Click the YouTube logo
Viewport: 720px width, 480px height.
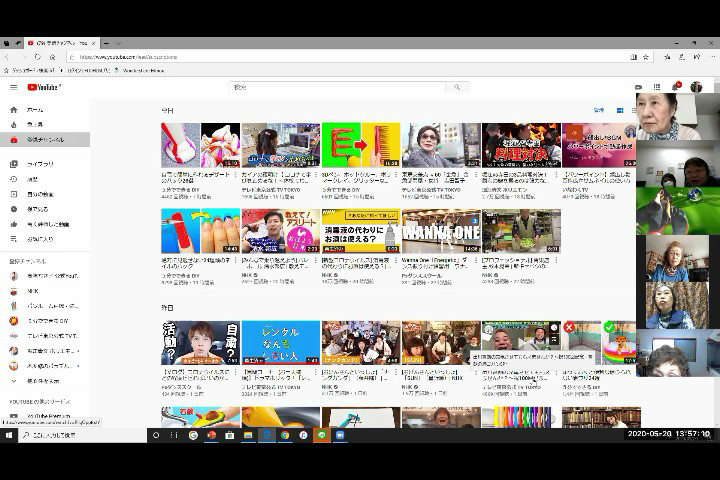pyautogui.click(x=44, y=87)
